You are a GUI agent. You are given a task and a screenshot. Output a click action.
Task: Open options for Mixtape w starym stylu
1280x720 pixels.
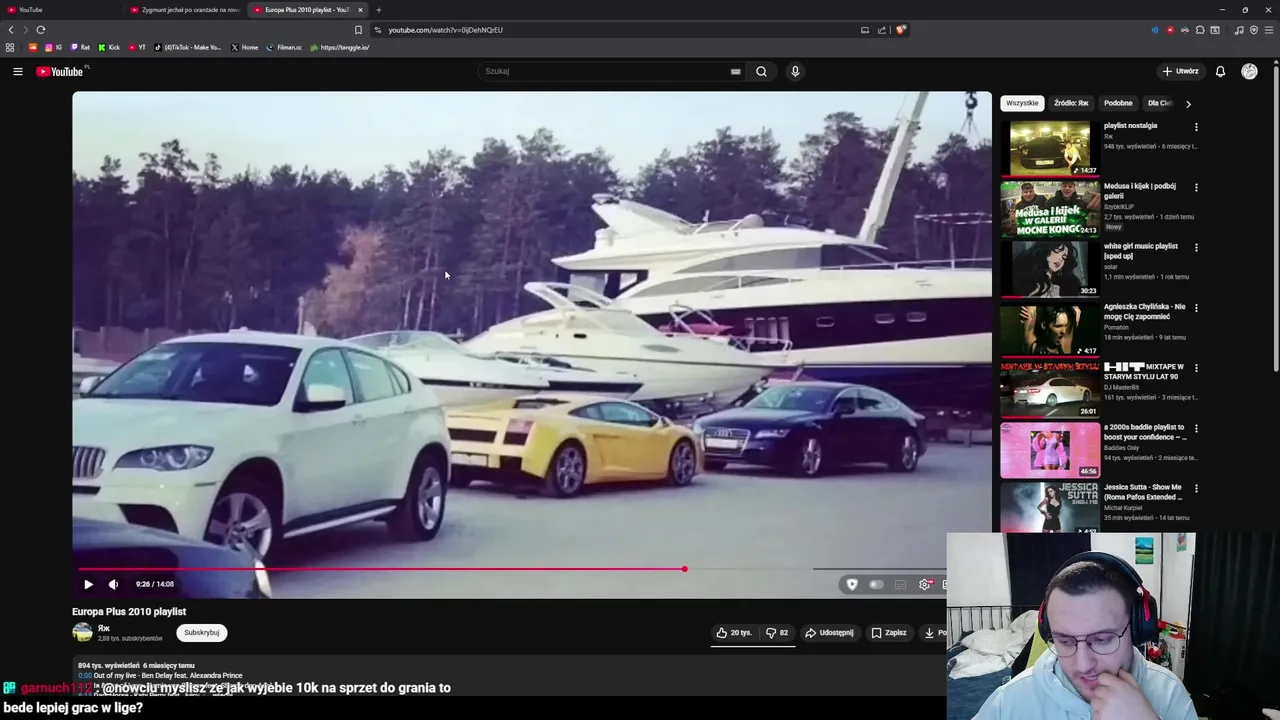point(1196,368)
